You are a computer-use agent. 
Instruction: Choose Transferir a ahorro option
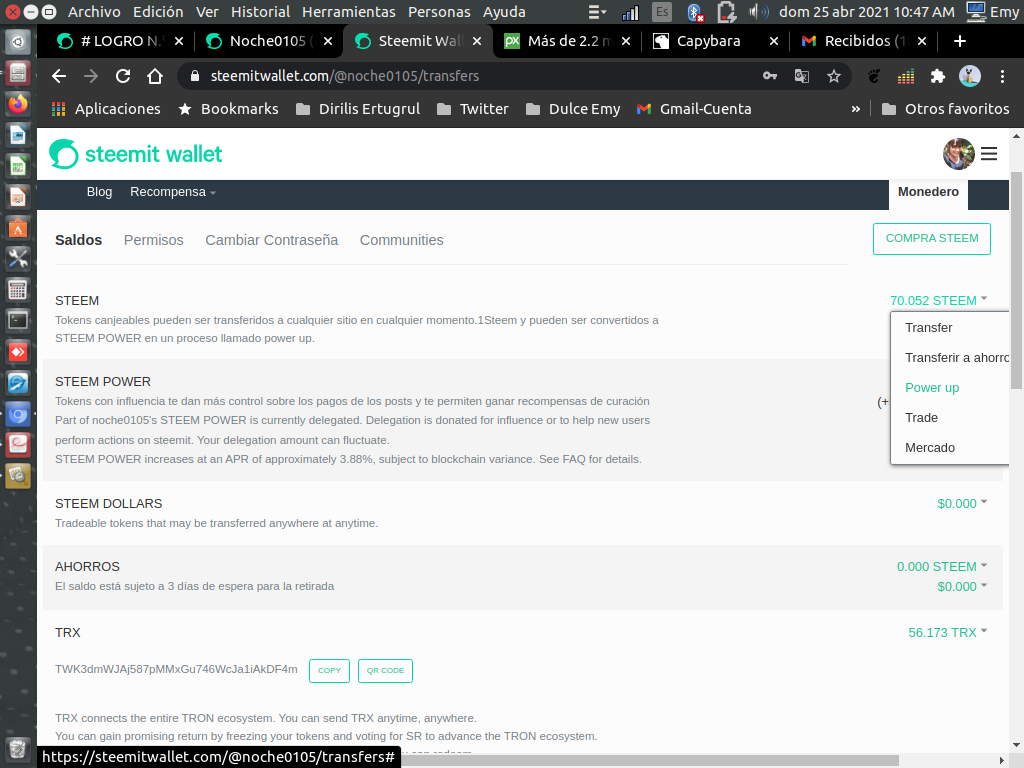pyautogui.click(x=957, y=358)
